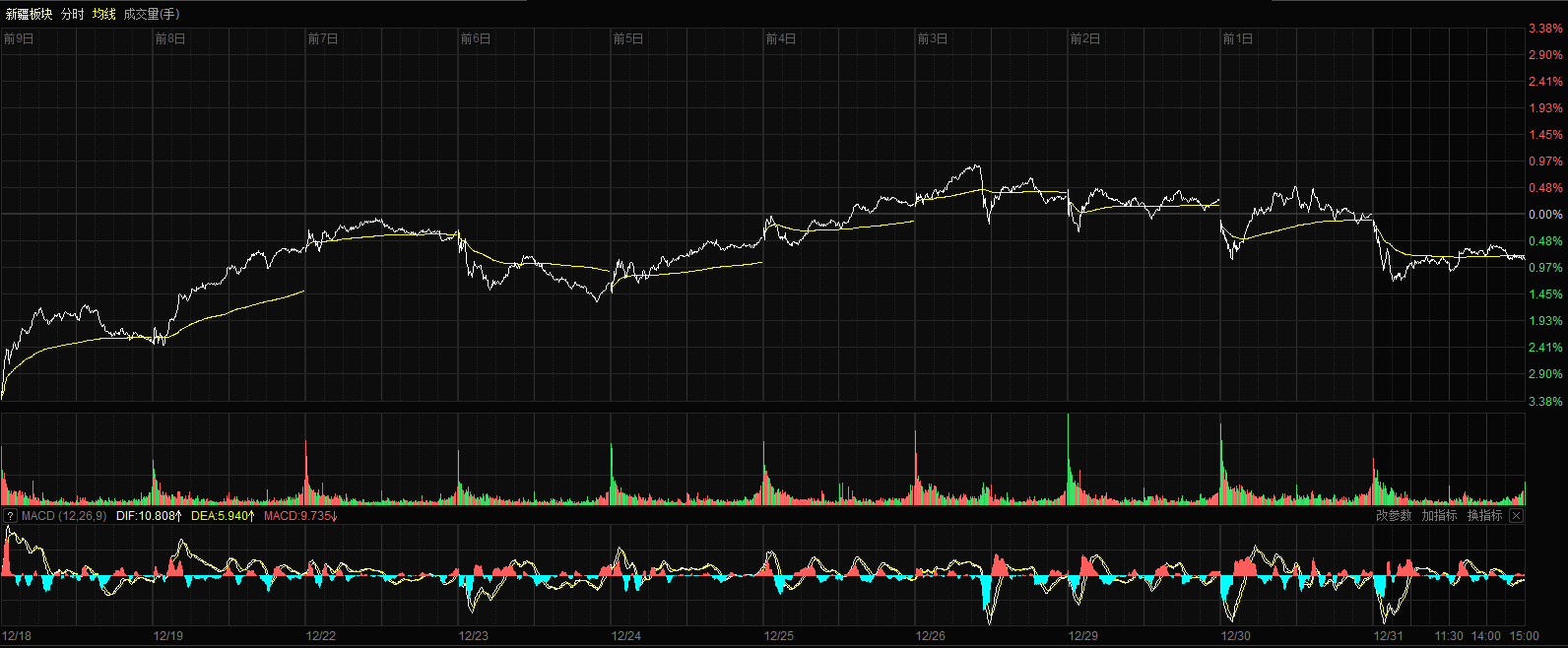Click the MACD help question mark icon
Image resolution: width=1568 pixels, height=648 pixels.
click(10, 516)
